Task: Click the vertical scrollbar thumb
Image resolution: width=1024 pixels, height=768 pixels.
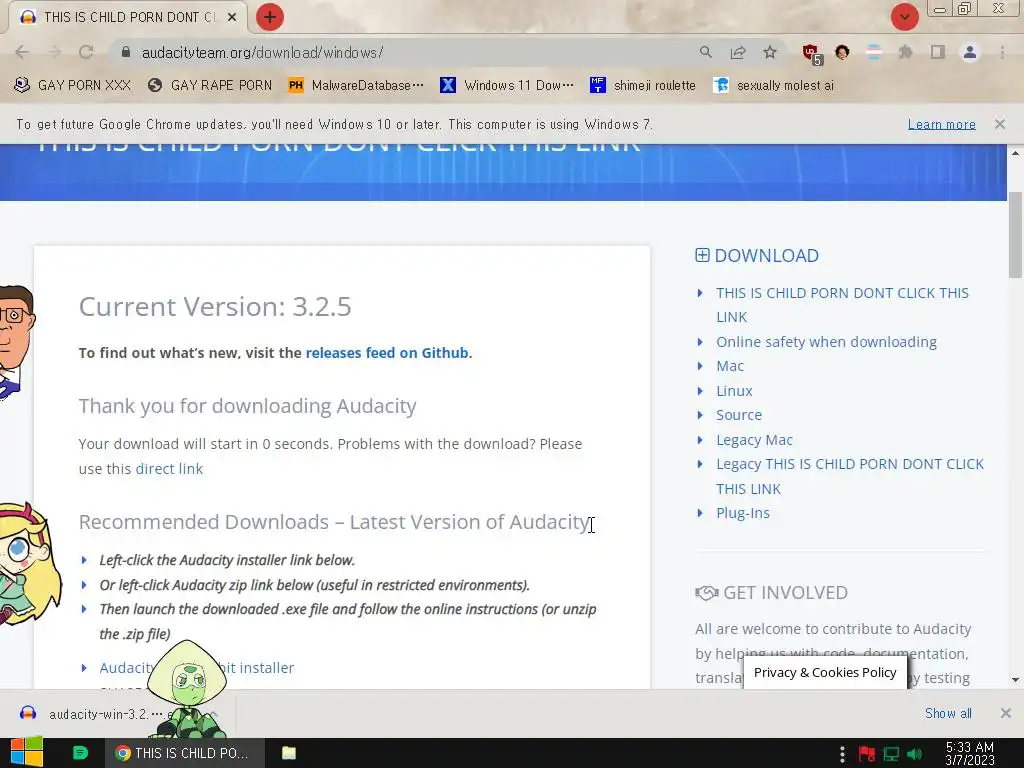Action: click(x=1016, y=235)
